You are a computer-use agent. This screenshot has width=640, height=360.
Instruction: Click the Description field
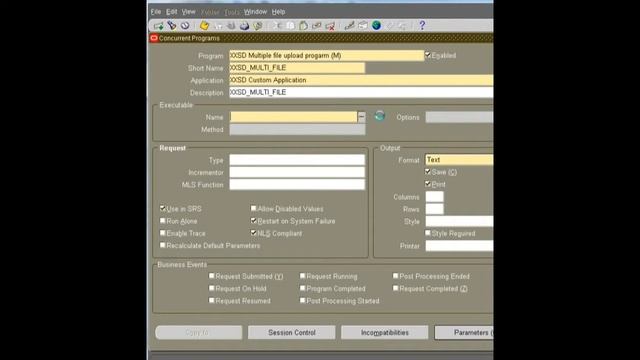(361, 92)
